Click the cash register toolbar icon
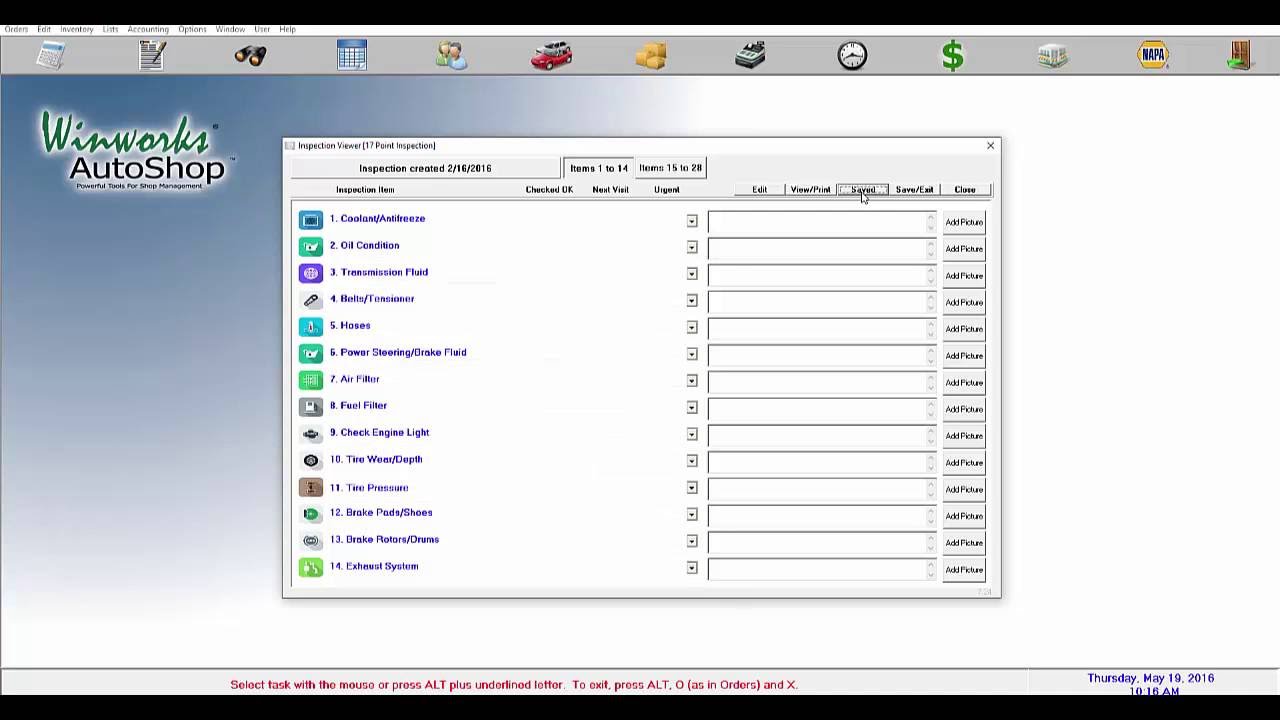 click(x=750, y=55)
